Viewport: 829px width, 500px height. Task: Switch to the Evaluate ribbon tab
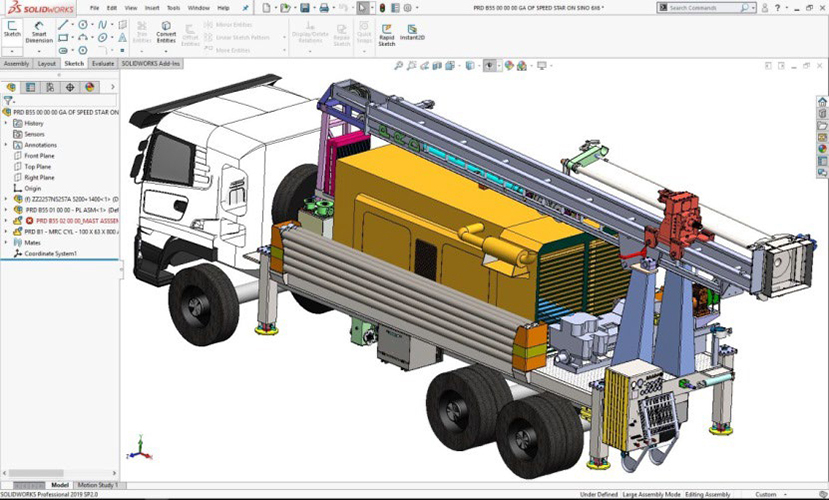pyautogui.click(x=103, y=63)
